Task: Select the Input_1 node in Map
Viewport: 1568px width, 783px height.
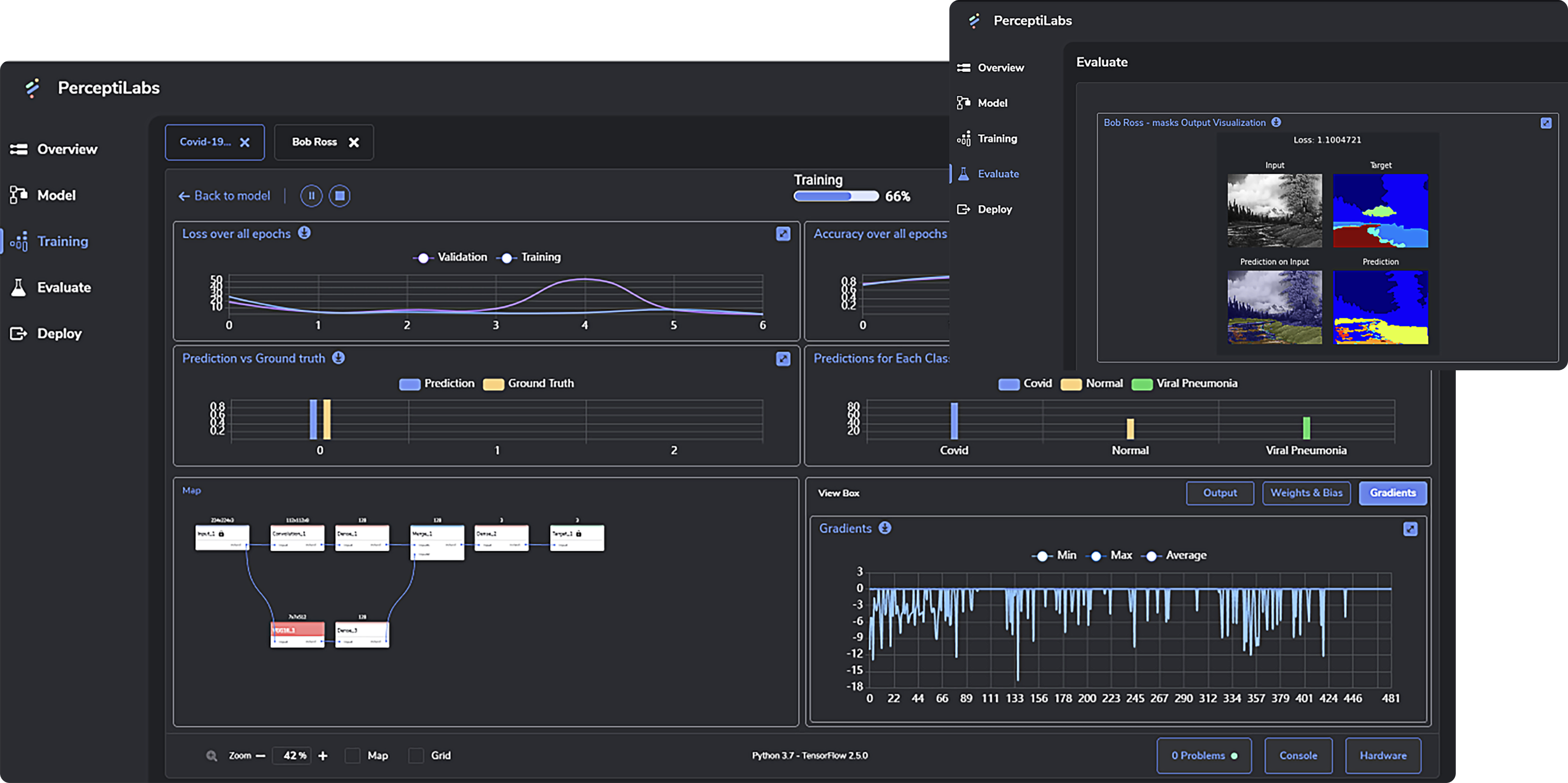Action: tap(222, 538)
